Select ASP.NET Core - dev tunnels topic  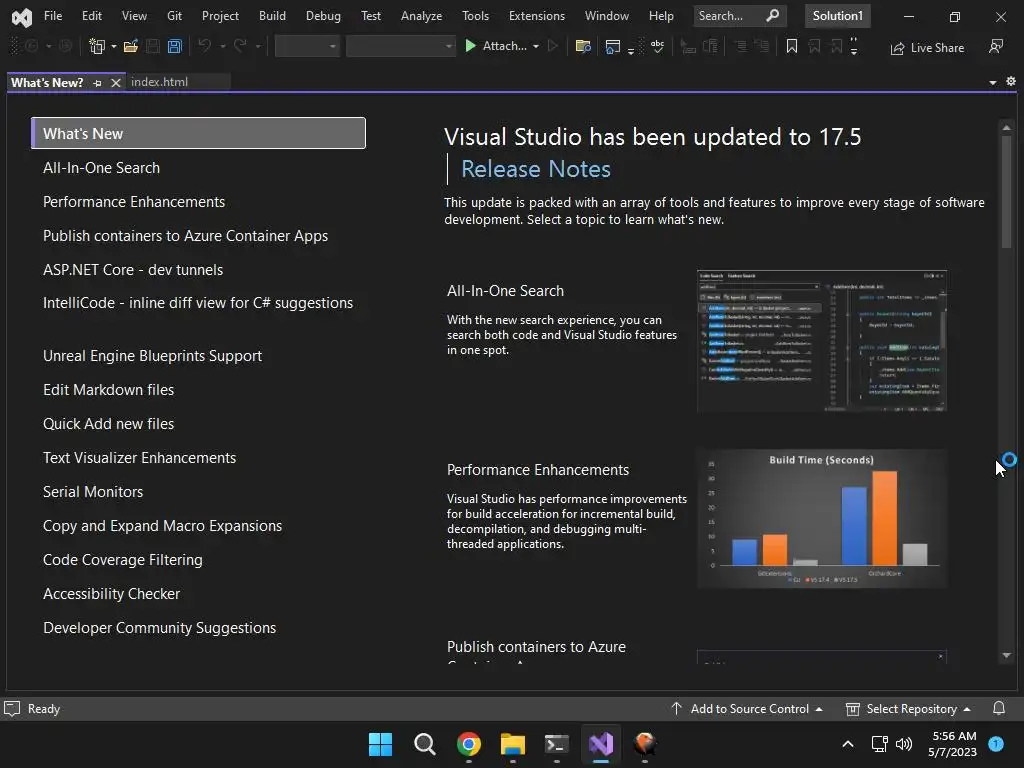coord(133,270)
